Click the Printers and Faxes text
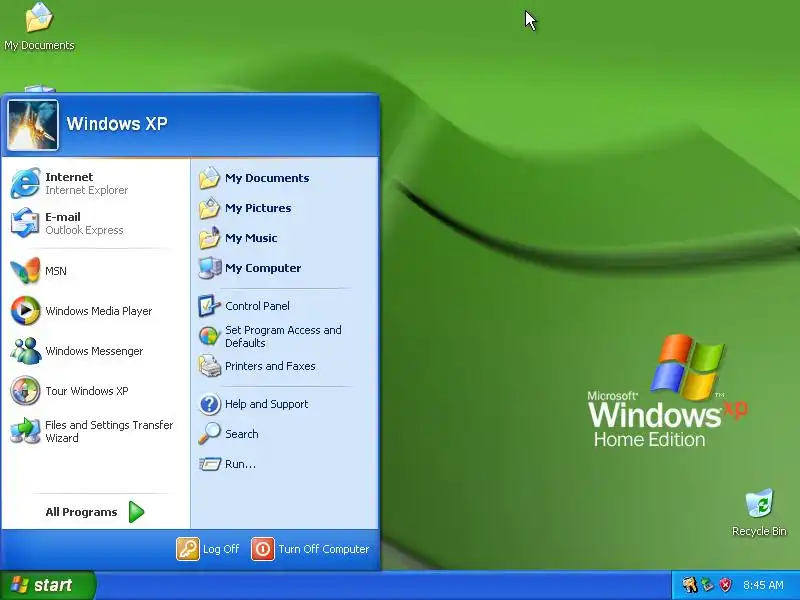Viewport: 800px width, 600px height. click(x=270, y=366)
